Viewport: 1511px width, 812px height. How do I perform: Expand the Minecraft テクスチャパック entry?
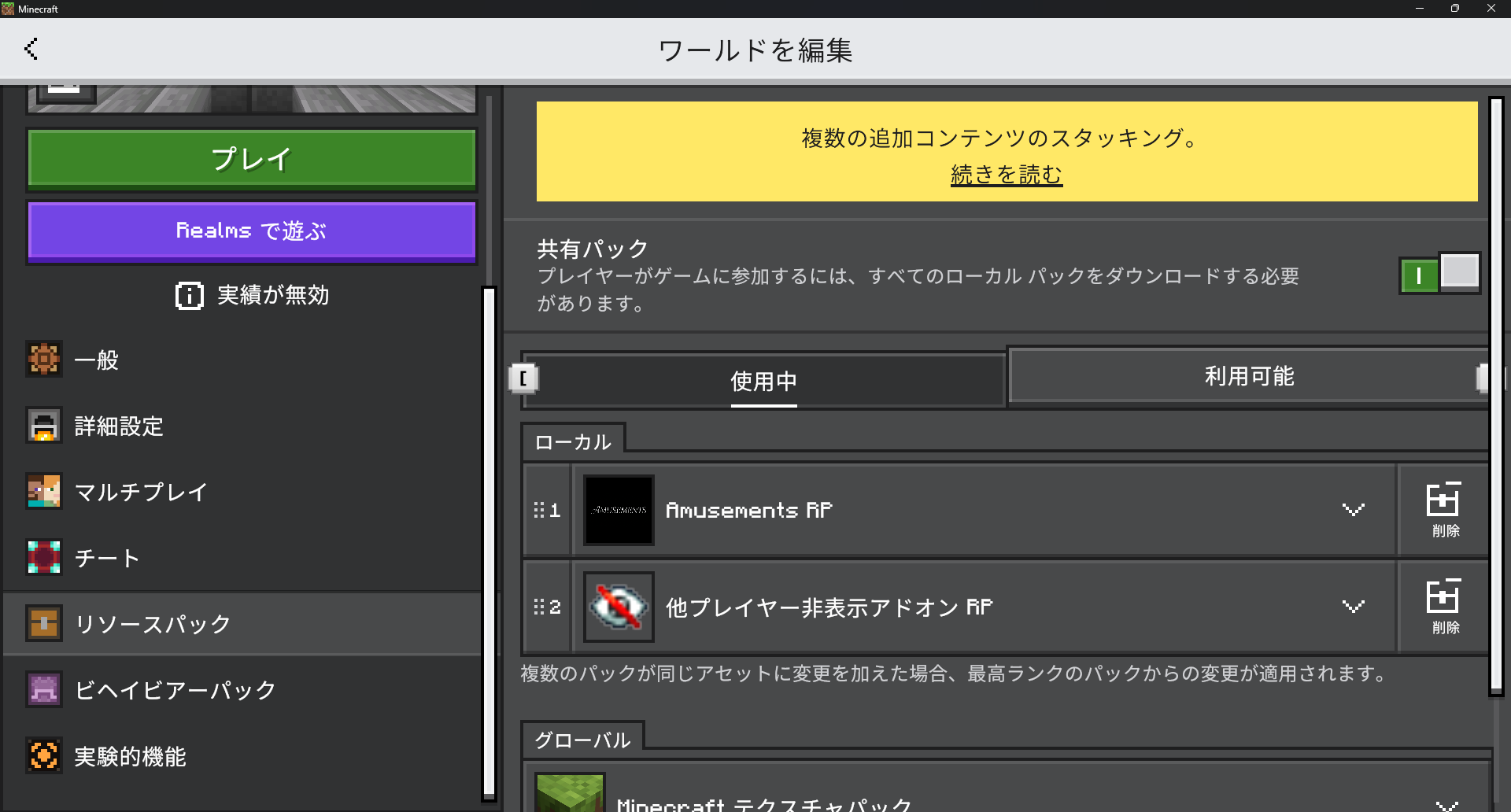click(x=1446, y=804)
